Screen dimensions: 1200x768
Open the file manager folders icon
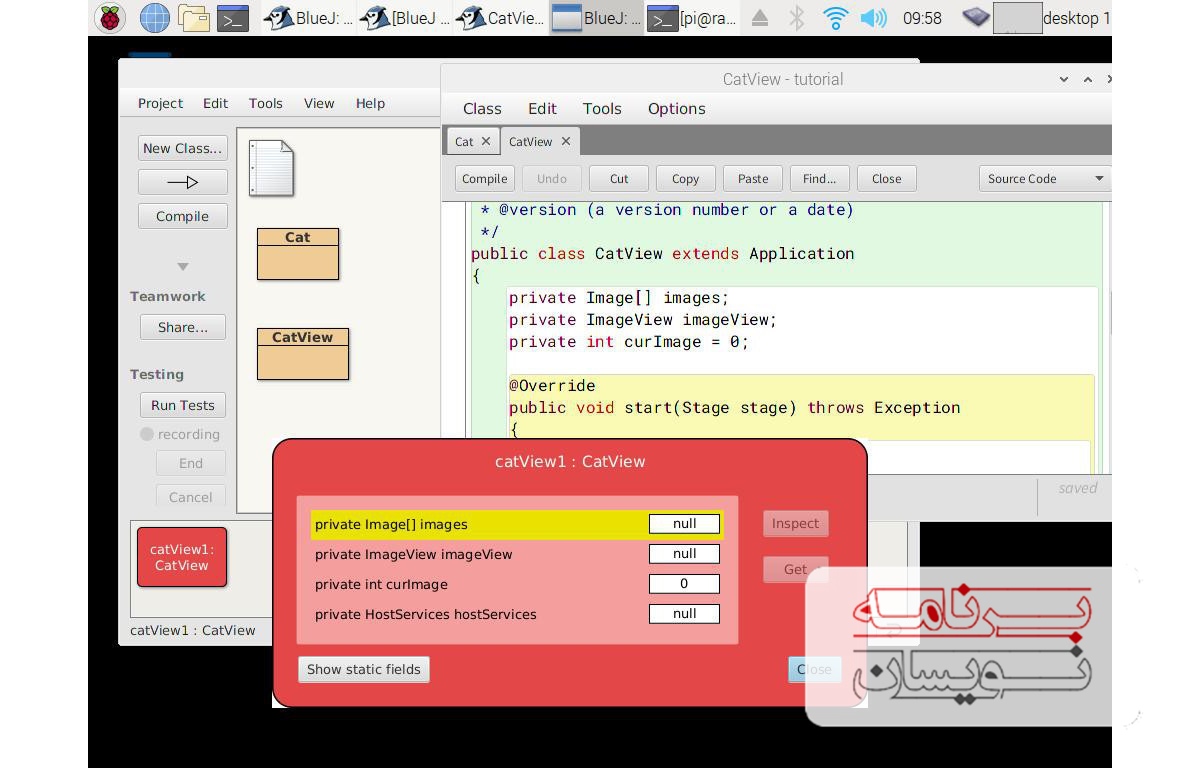click(193, 18)
